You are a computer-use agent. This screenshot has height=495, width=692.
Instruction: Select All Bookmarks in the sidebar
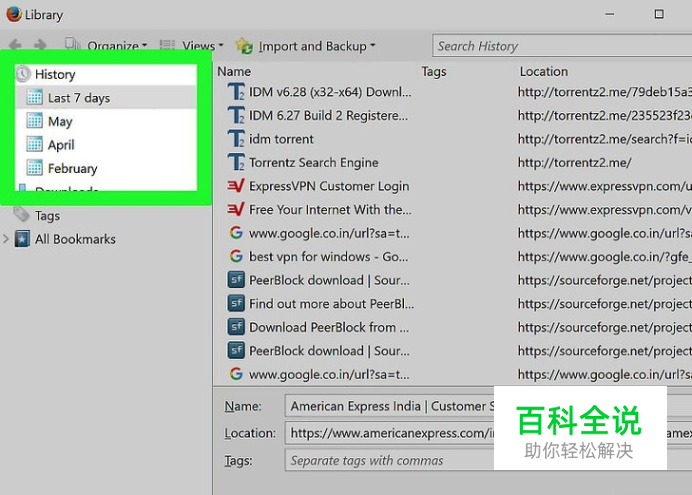(75, 239)
